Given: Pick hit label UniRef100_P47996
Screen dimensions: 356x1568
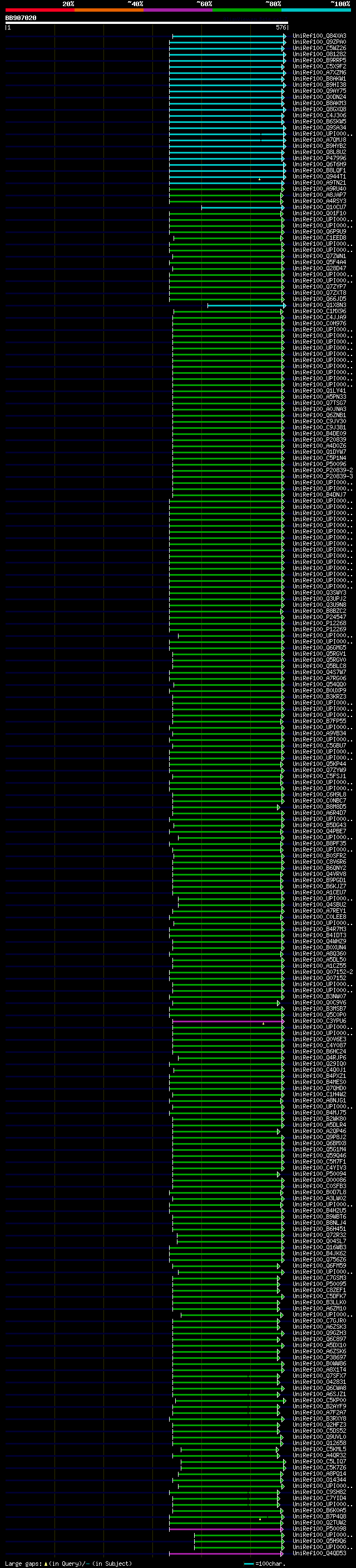Looking at the screenshot, I should pyautogui.click(x=319, y=159).
